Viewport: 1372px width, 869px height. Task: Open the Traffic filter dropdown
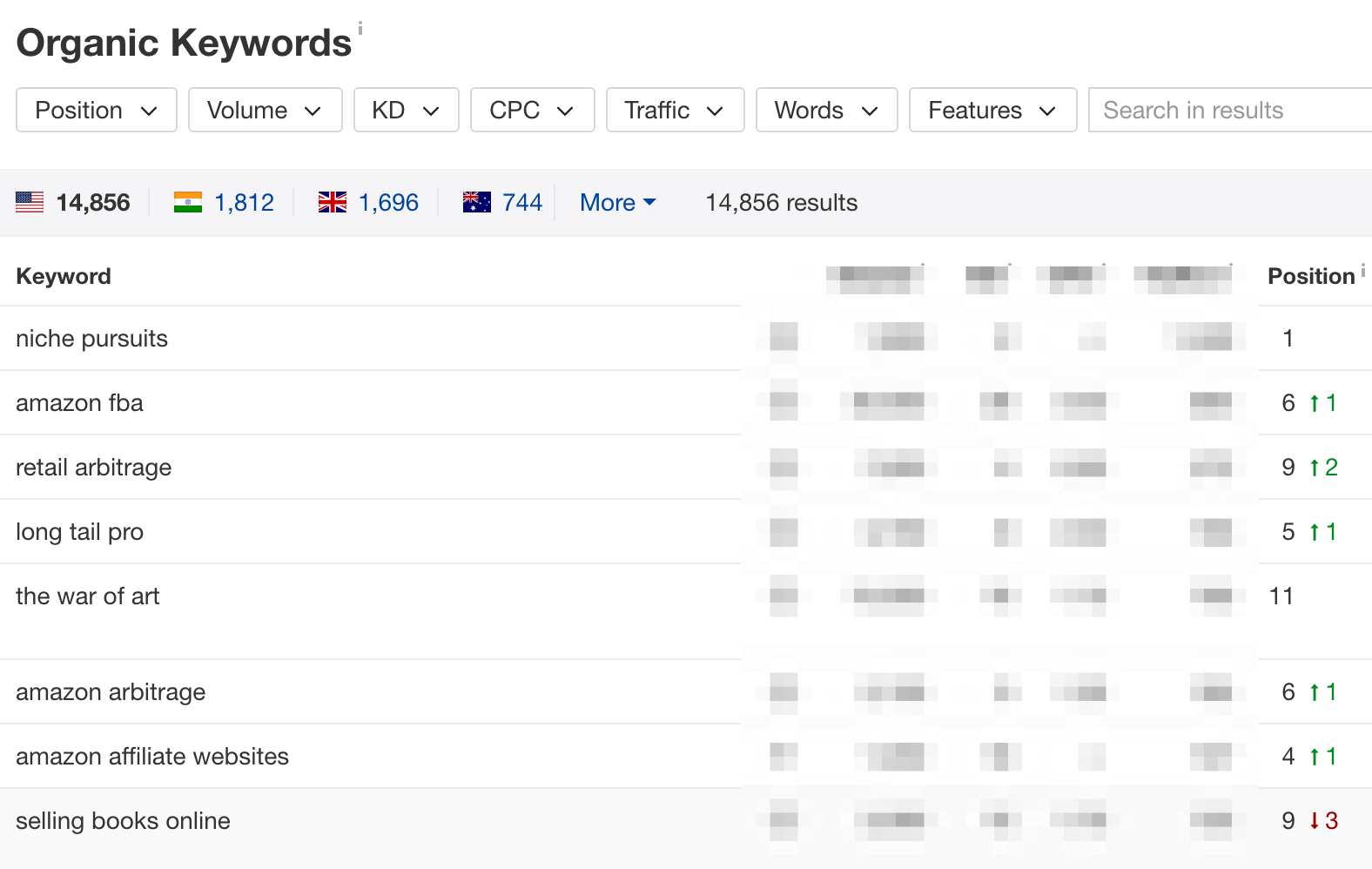tap(676, 110)
